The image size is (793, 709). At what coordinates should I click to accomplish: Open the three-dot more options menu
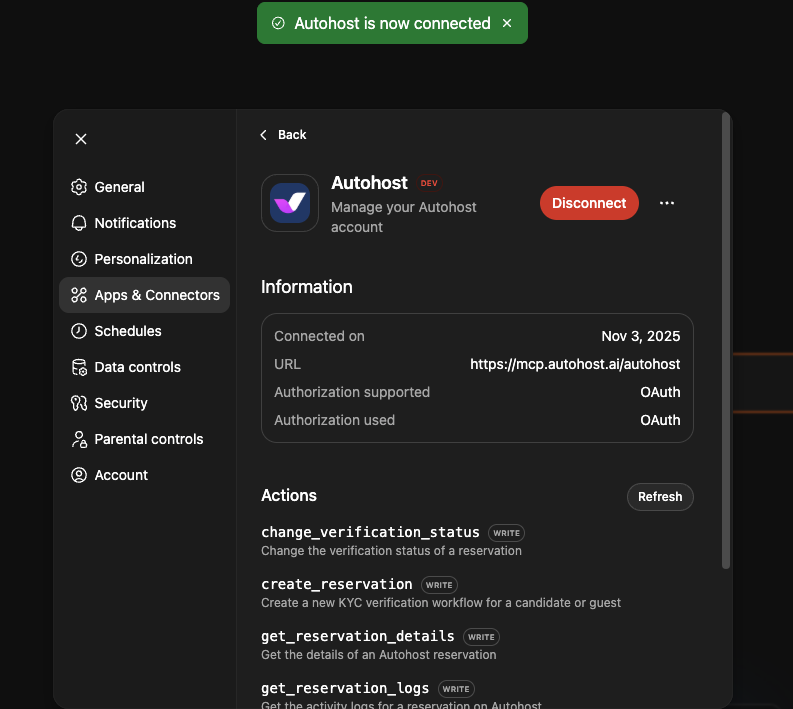(667, 203)
